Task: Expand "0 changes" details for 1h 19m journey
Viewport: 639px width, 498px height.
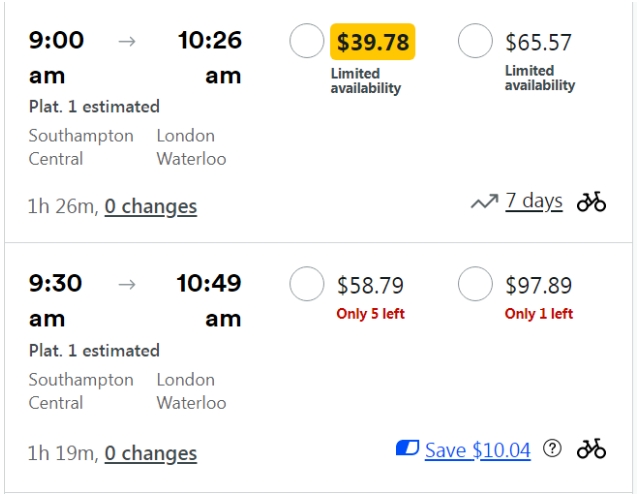Action: [x=151, y=453]
